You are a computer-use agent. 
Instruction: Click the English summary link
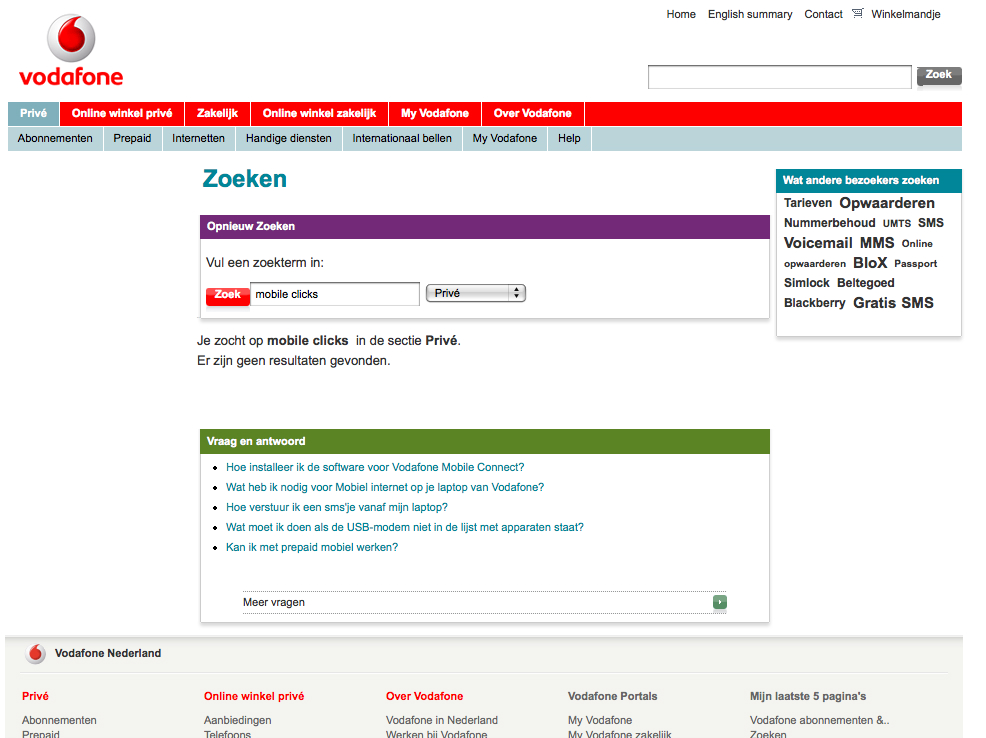tap(750, 14)
